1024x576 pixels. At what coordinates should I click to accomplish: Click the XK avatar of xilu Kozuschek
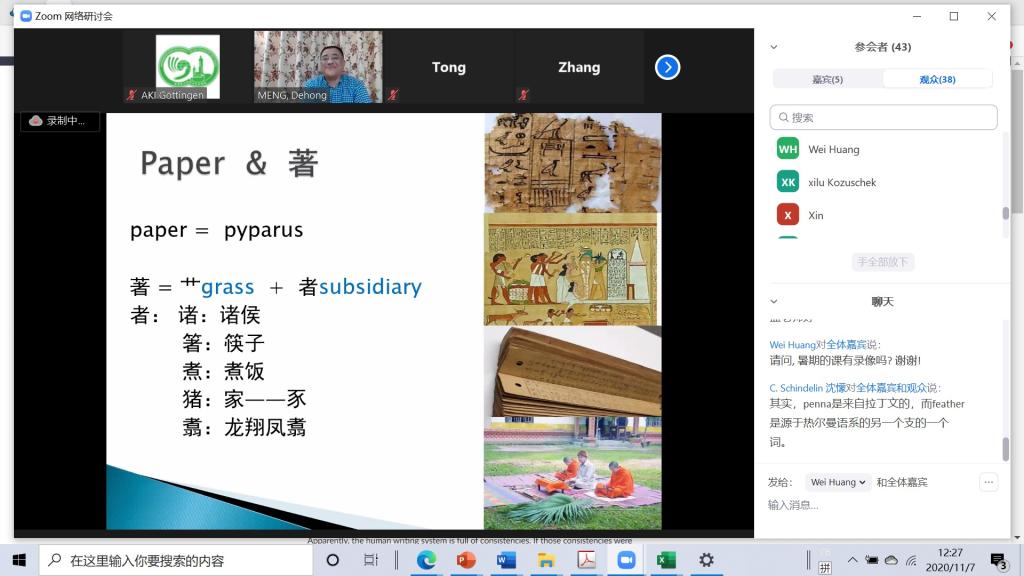click(x=788, y=182)
